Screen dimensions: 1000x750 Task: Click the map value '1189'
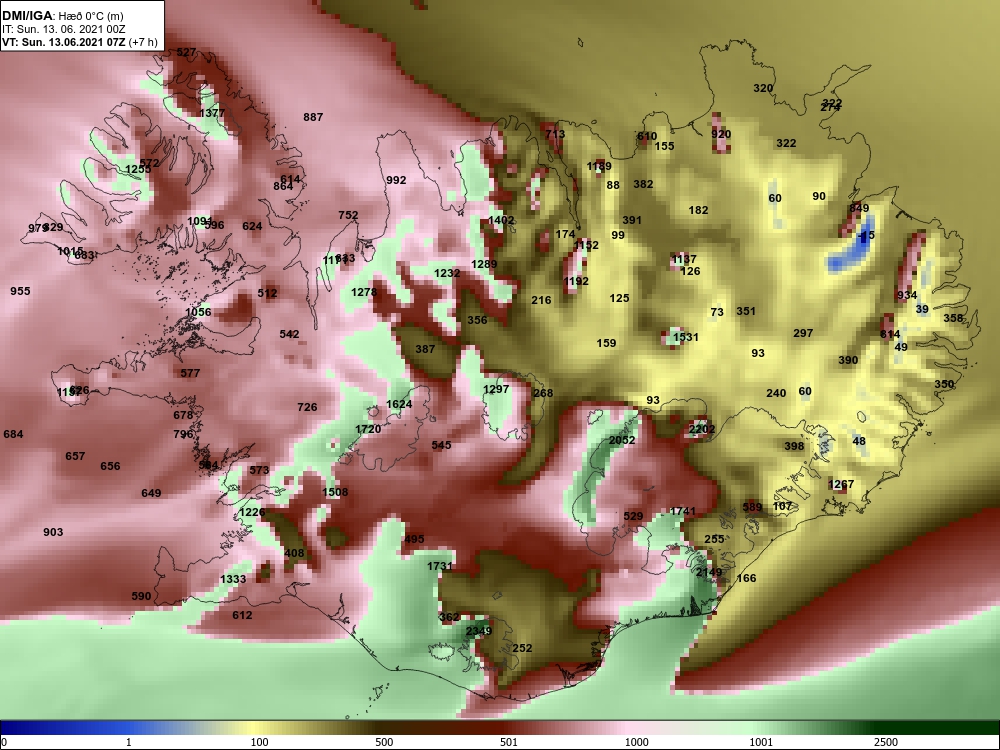tap(599, 166)
